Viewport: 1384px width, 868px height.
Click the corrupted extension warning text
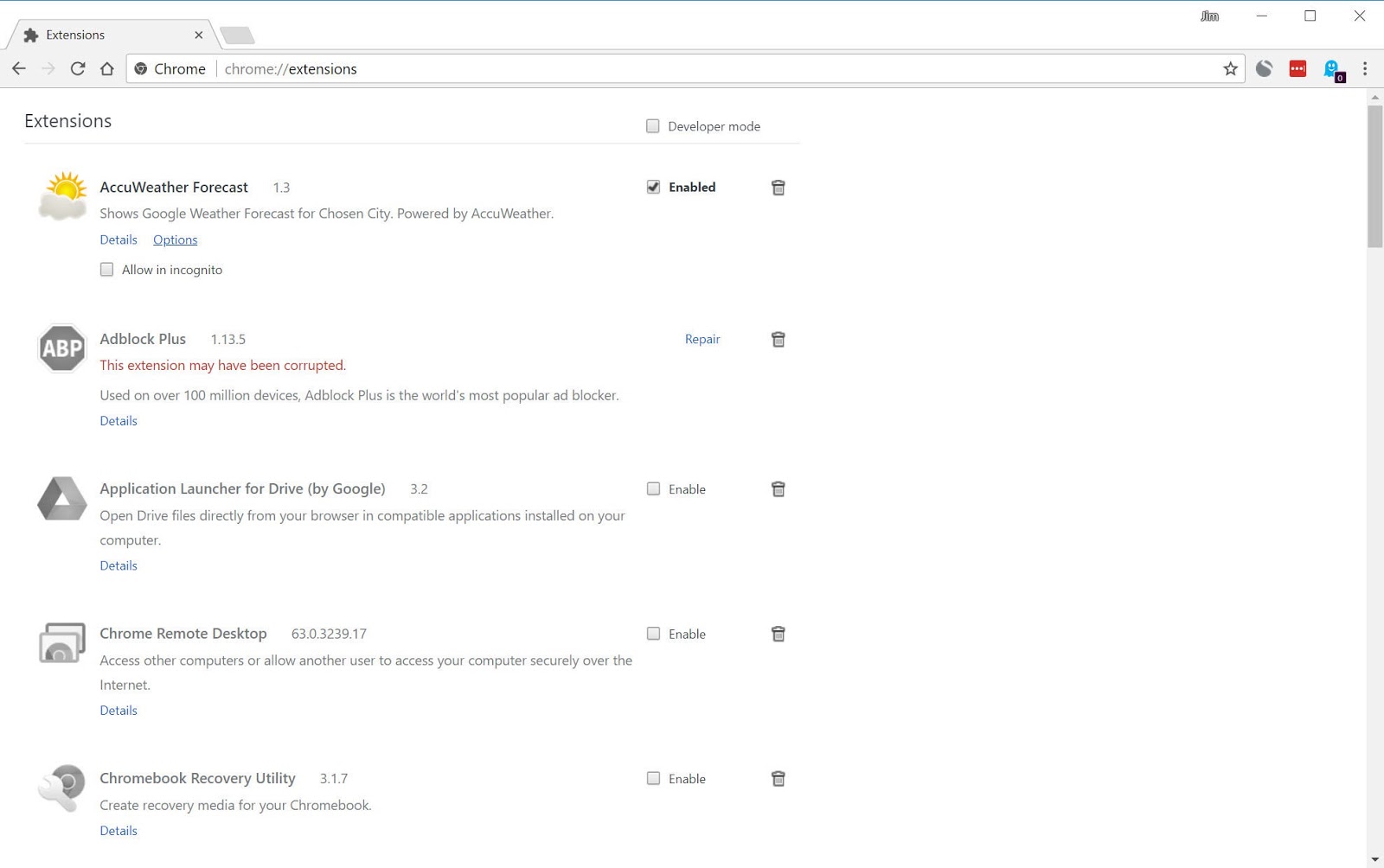tap(222, 365)
